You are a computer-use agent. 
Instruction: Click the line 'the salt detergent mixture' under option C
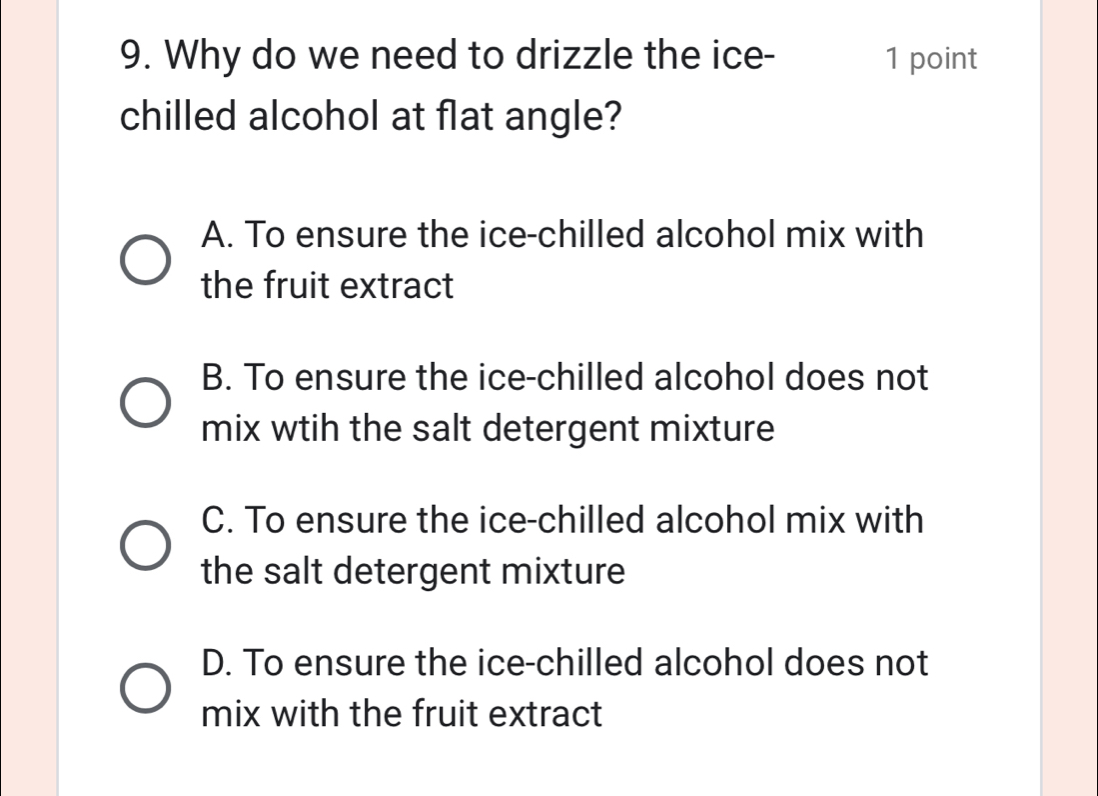[413, 571]
